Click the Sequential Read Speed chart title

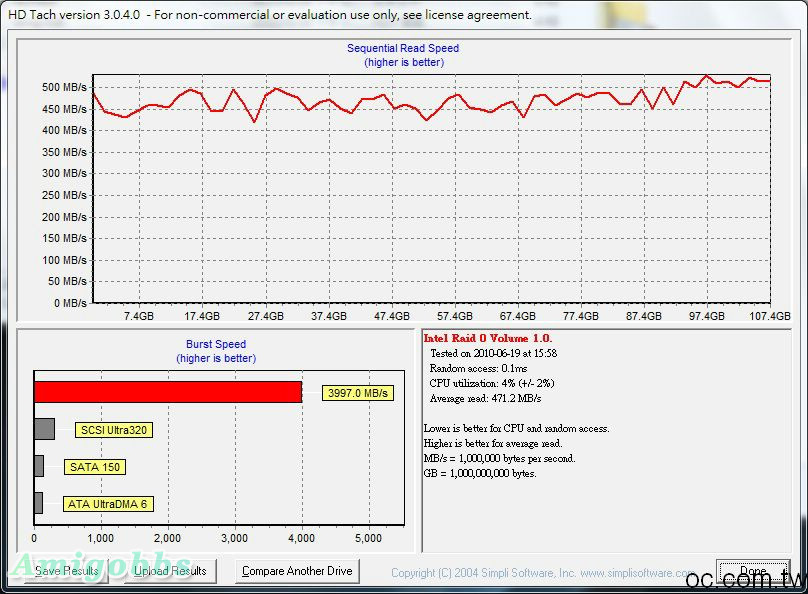(403, 48)
